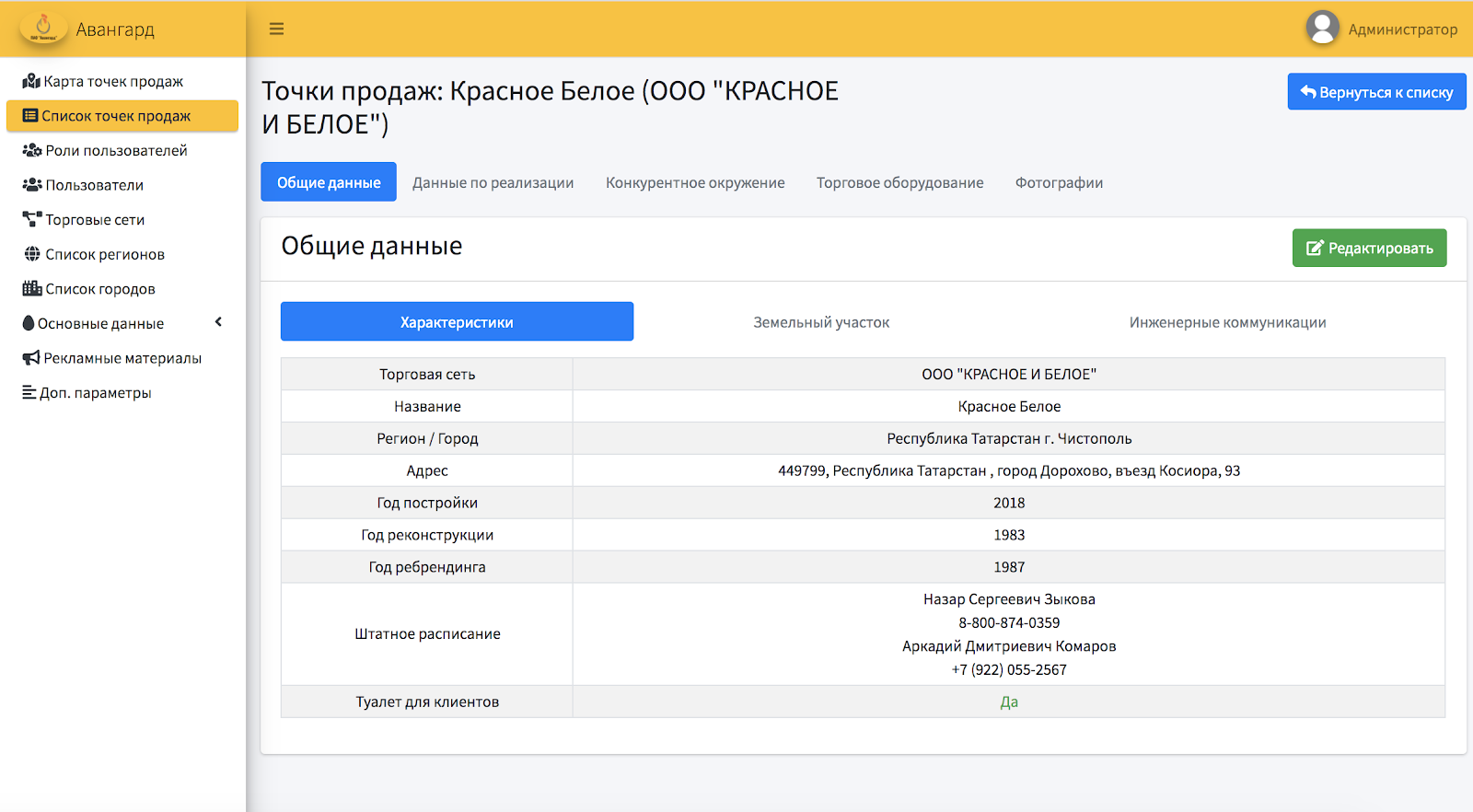Click the name Аркадий Дмитриевич Комаров

tap(1009, 646)
